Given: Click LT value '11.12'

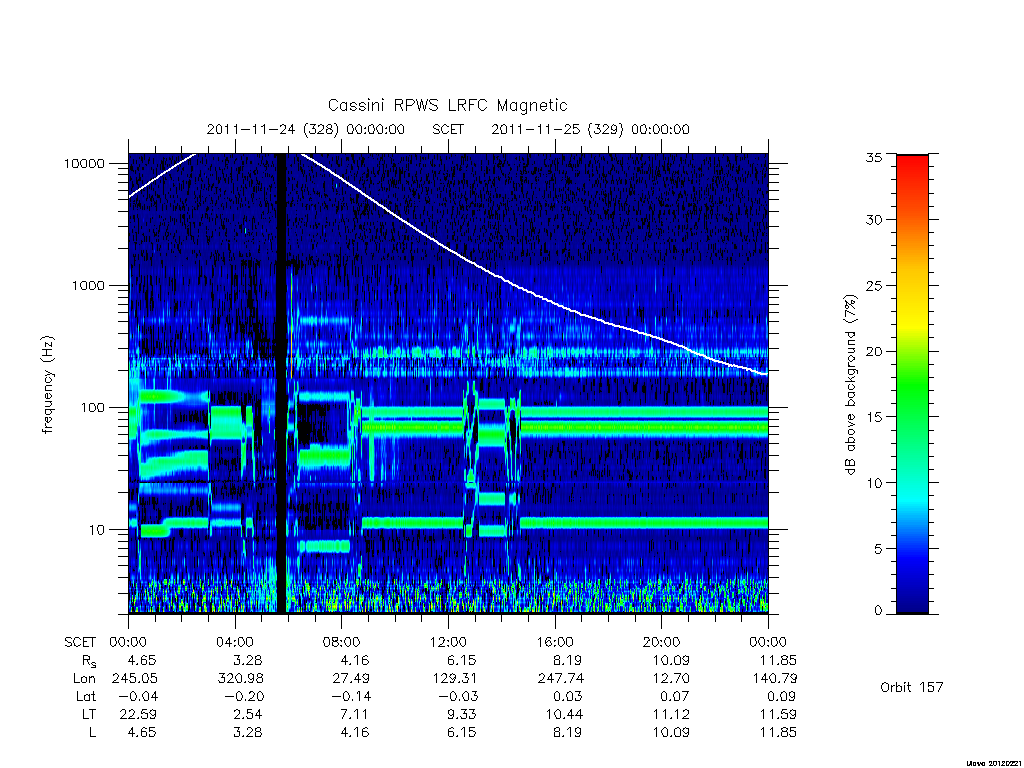Looking at the screenshot, I should 671,714.
